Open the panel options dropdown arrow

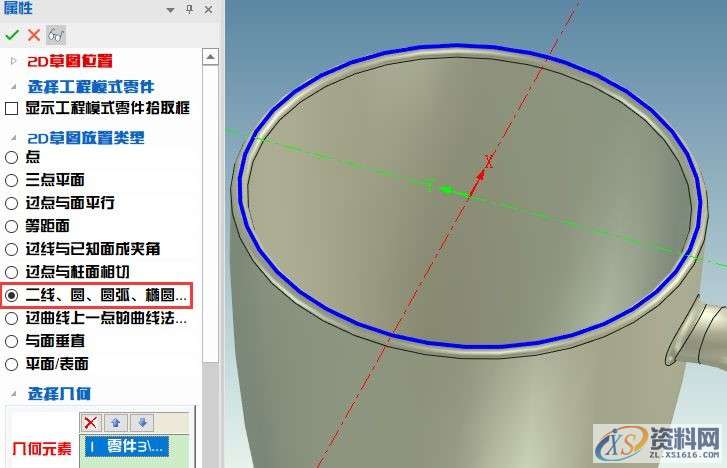[x=171, y=10]
